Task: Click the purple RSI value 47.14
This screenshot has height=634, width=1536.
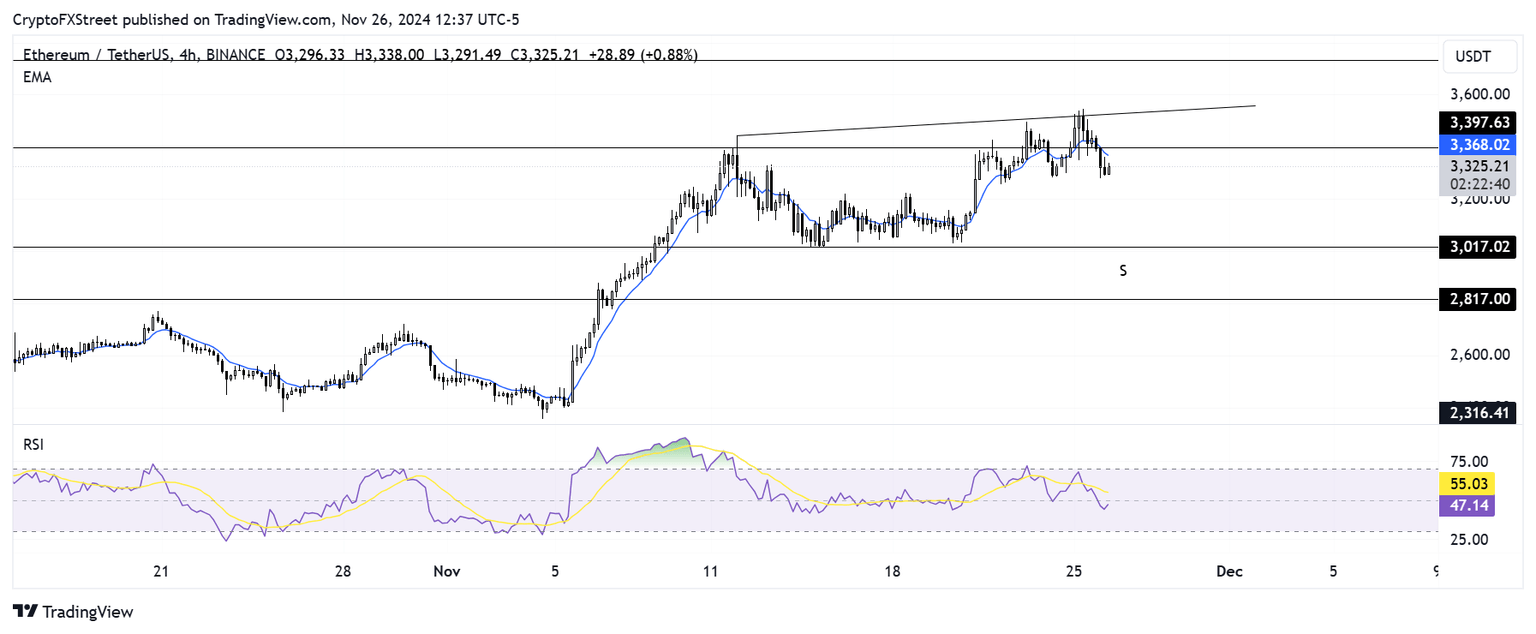Action: 1466,506
